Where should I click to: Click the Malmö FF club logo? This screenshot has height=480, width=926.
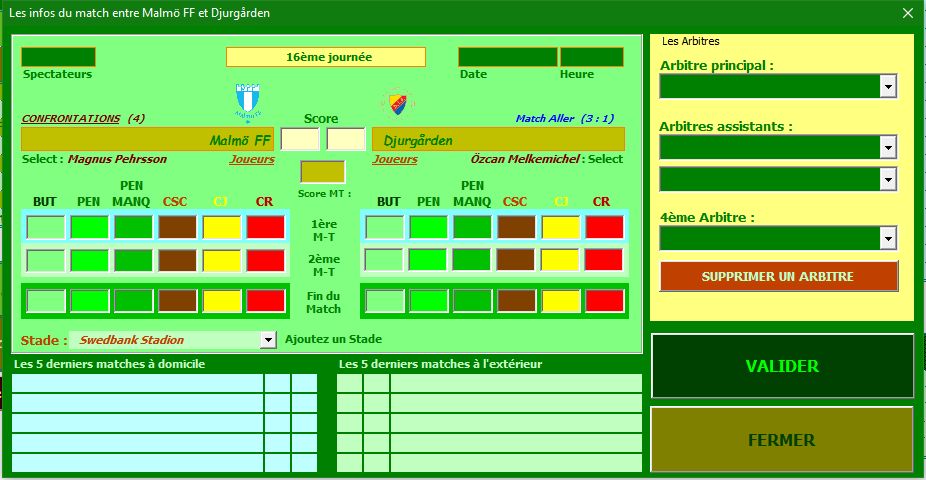247,102
